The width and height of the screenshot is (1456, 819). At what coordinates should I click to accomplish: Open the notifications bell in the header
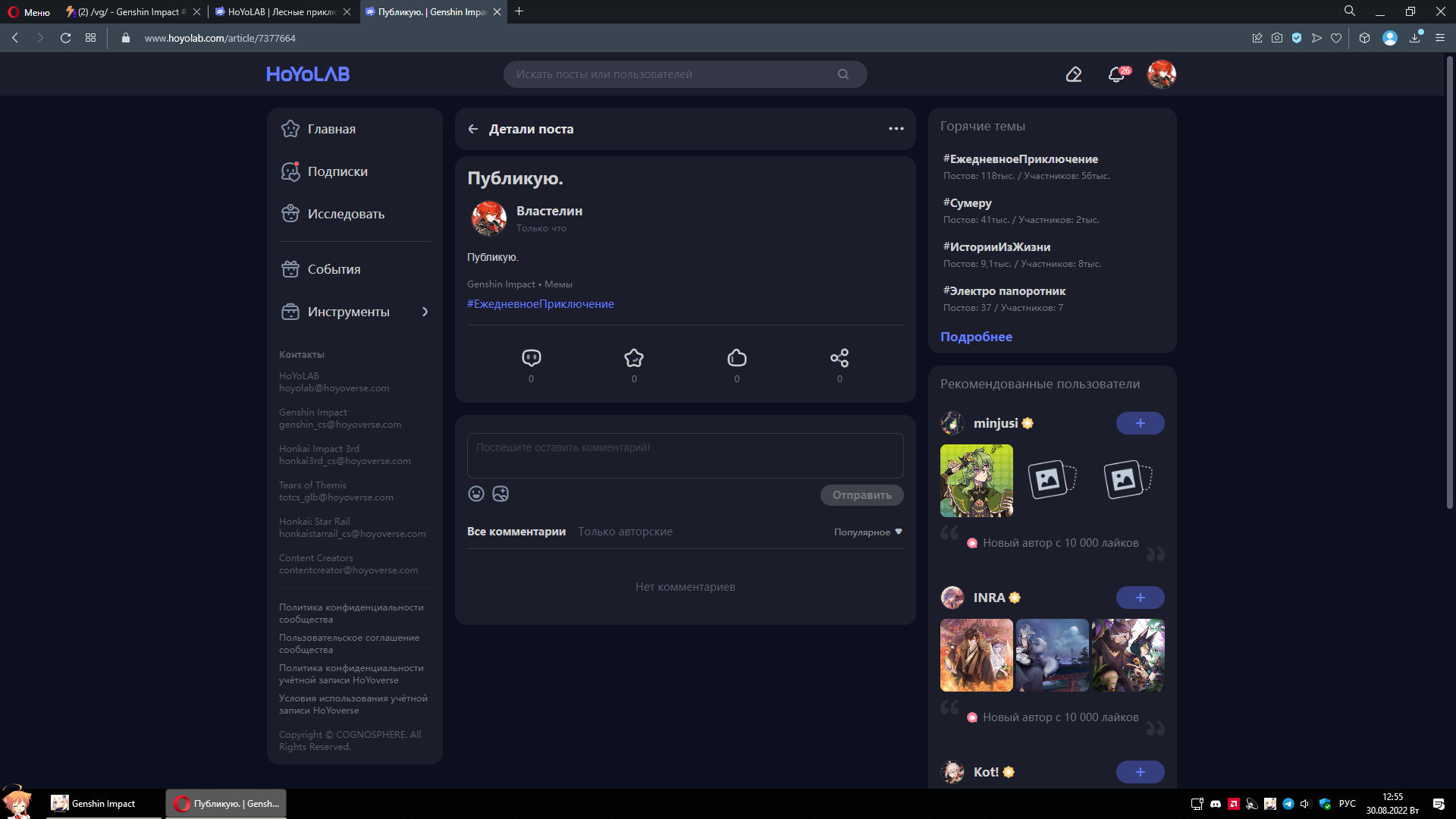coord(1116,74)
